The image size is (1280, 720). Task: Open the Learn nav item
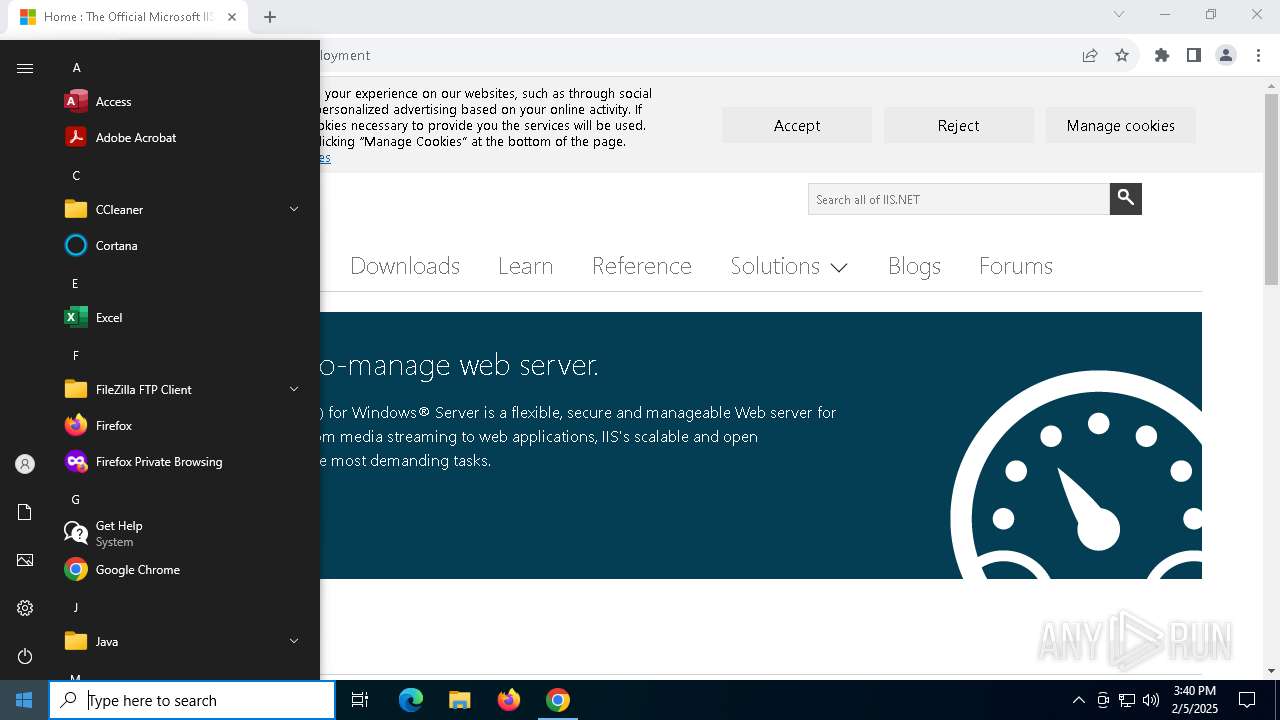pos(525,266)
